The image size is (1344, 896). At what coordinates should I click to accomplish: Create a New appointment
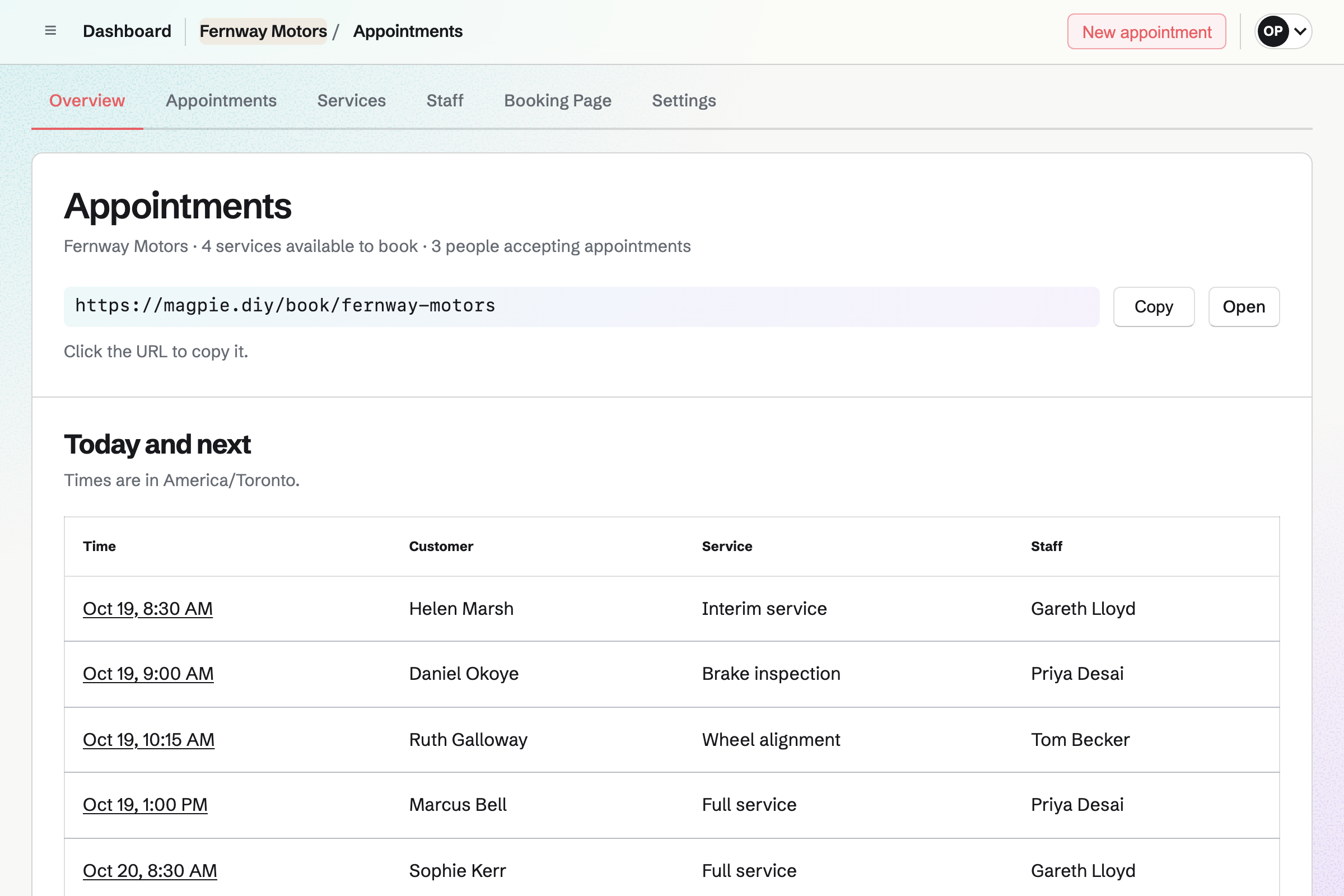pyautogui.click(x=1146, y=31)
